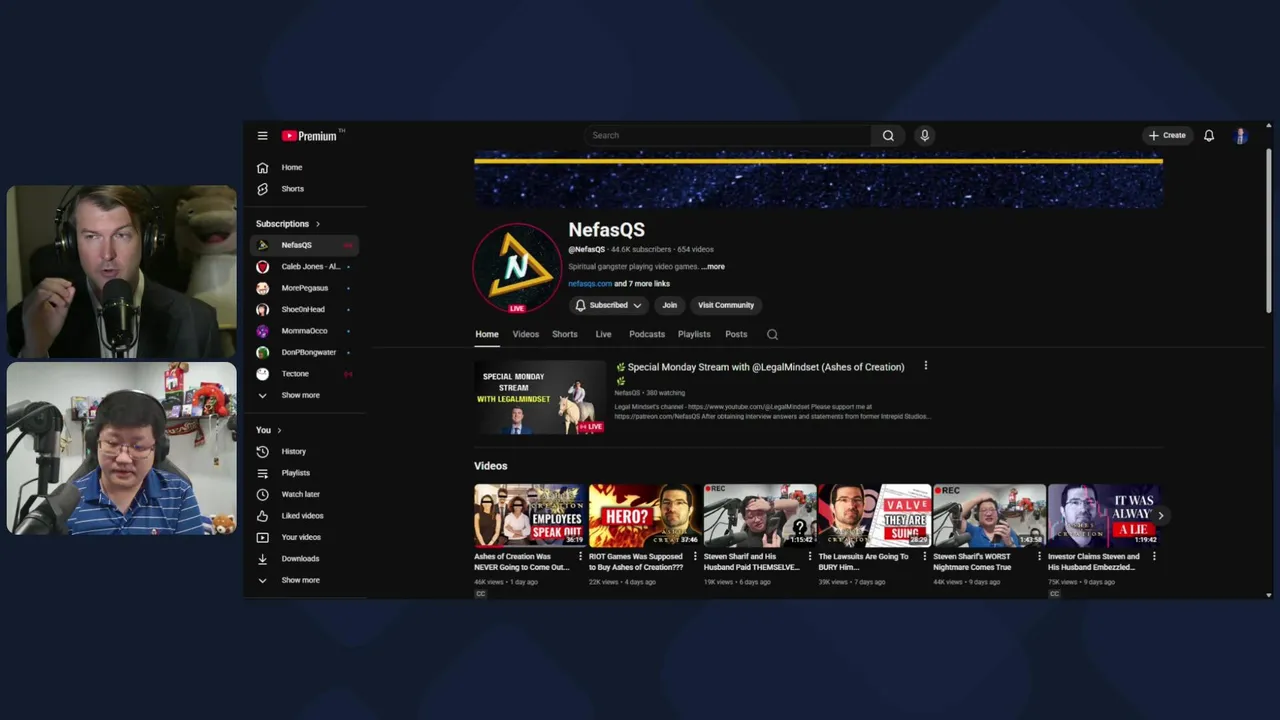Screen dimensions: 1280x720
Task: Click the MommaOcco channel avatar
Action: [x=262, y=331]
